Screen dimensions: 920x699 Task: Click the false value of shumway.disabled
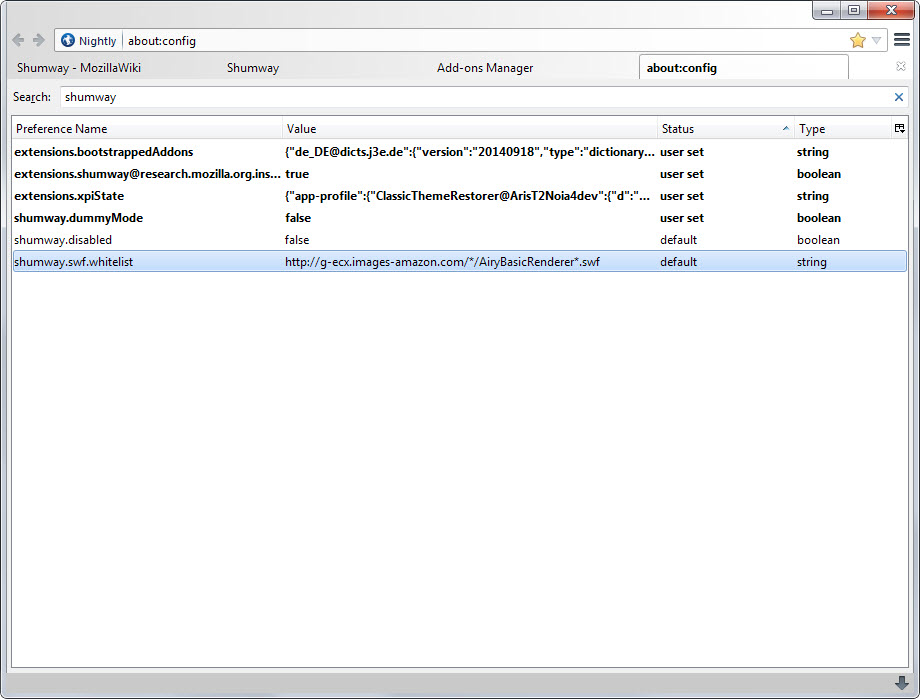coord(297,240)
